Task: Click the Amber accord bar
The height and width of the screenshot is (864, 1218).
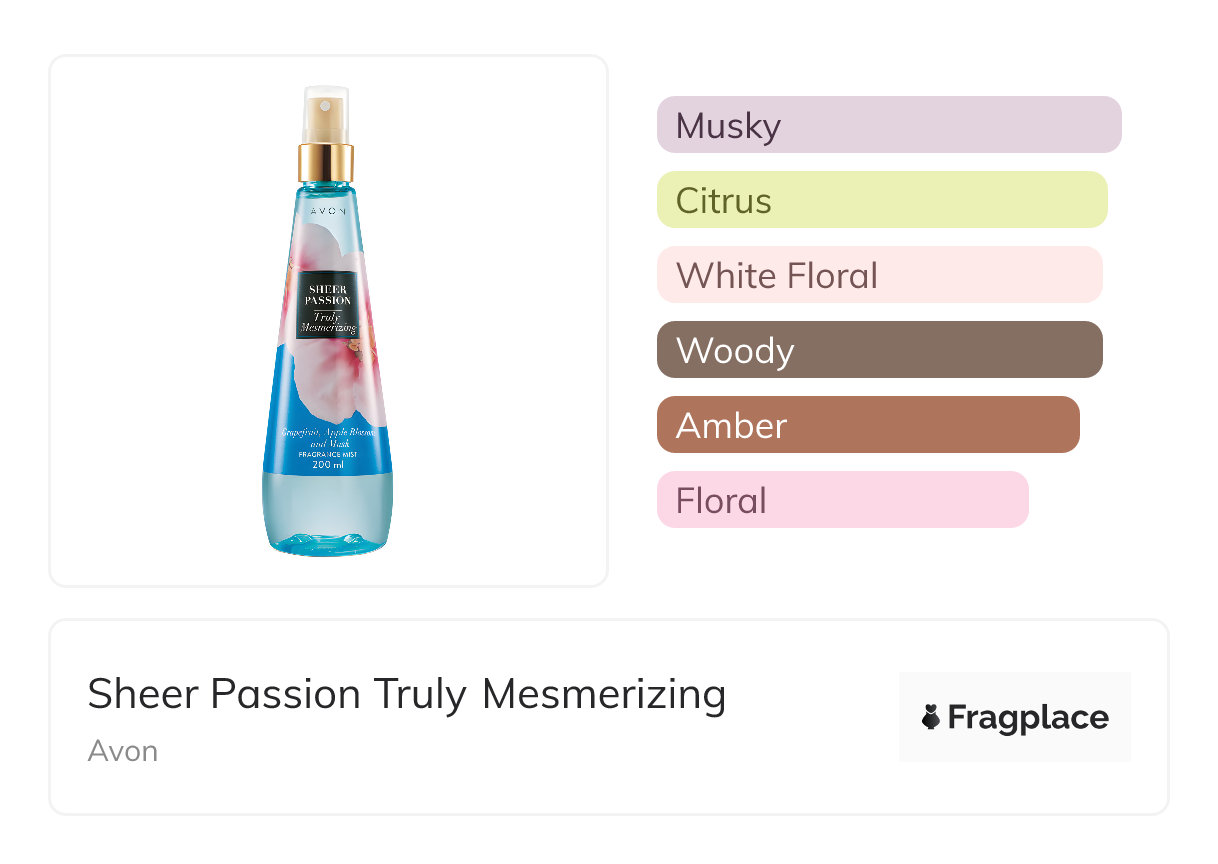Action: (867, 425)
